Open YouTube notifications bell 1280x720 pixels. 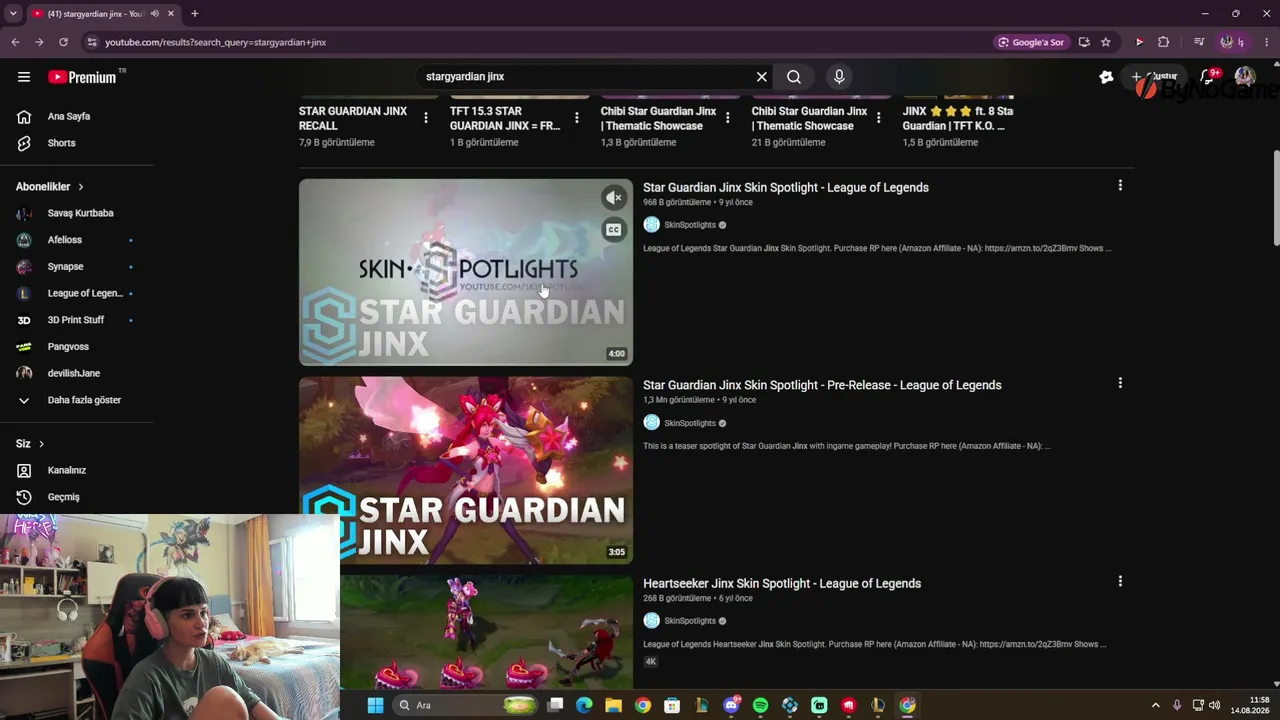click(x=1209, y=77)
